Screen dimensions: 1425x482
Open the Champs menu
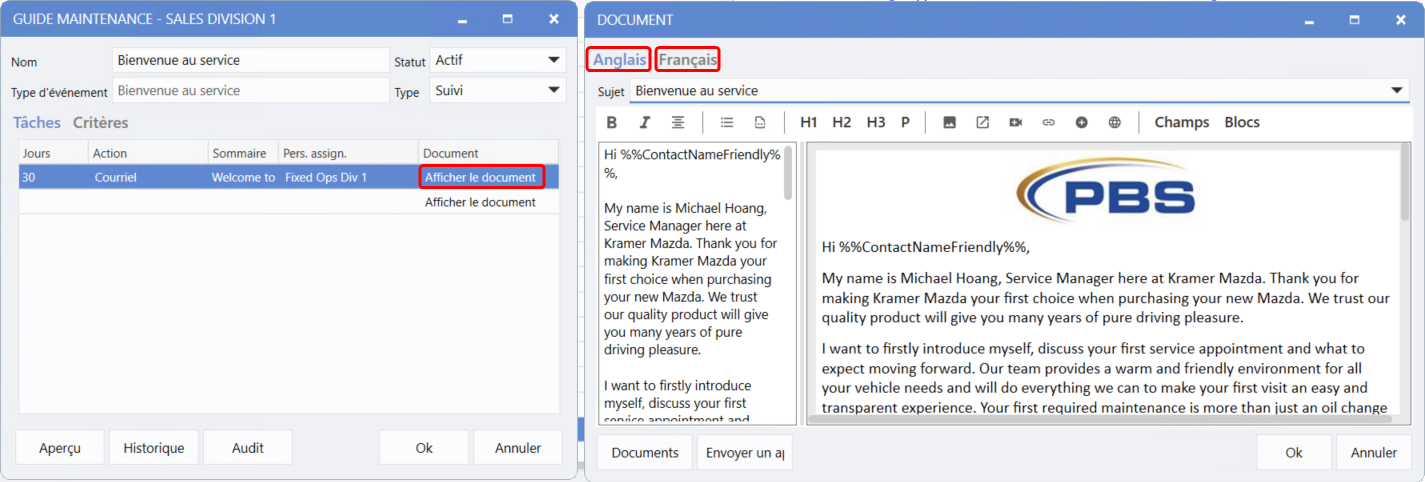1181,122
